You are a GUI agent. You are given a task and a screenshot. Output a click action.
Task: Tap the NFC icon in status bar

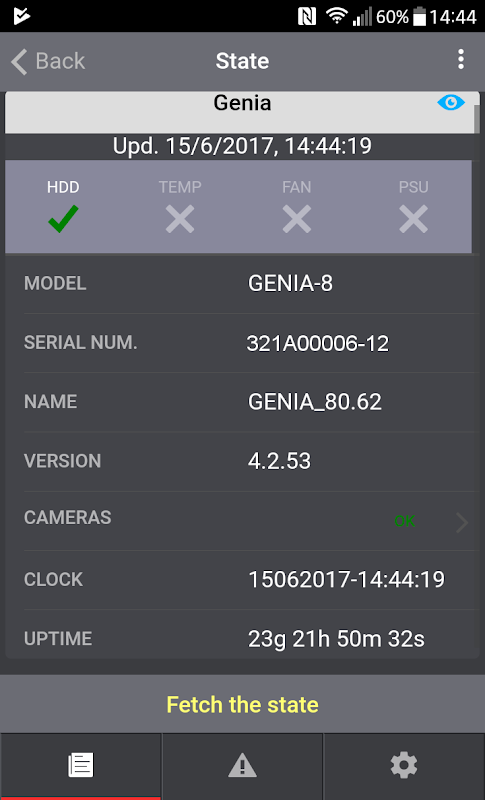click(x=307, y=17)
